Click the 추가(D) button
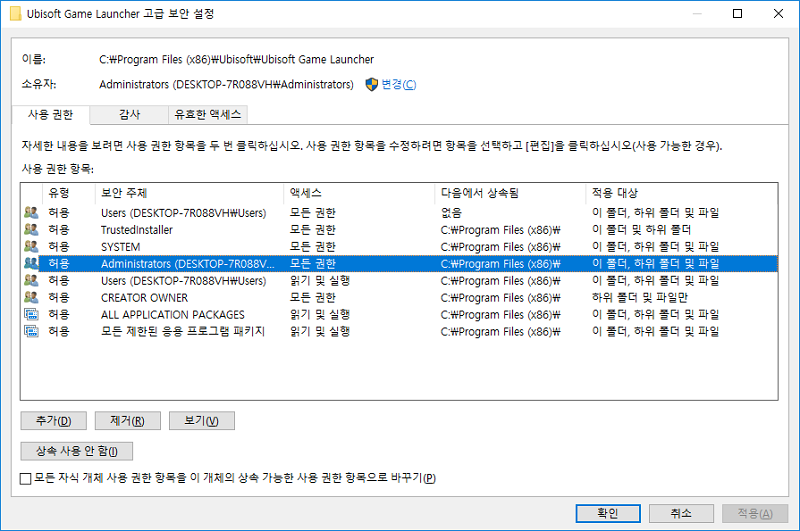 tap(54, 421)
